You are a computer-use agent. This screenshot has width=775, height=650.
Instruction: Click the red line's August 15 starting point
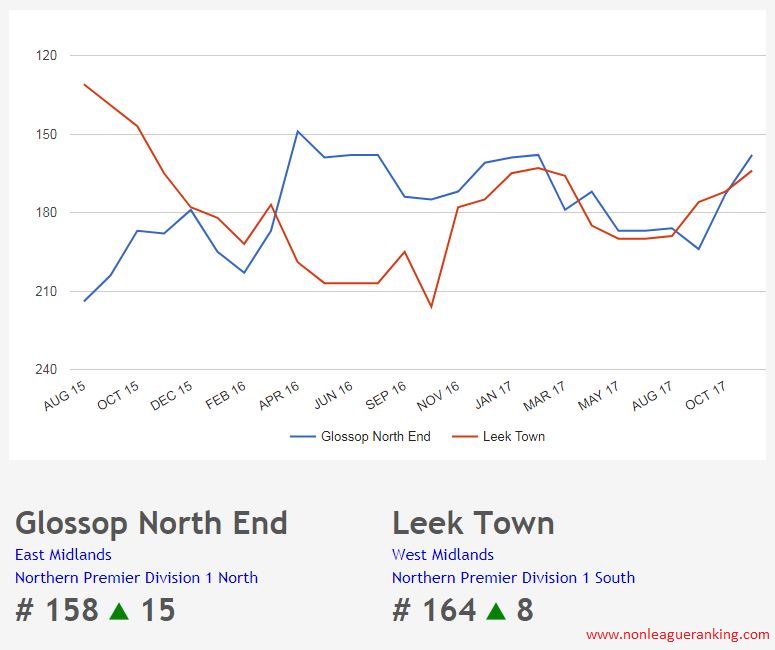[x=85, y=85]
